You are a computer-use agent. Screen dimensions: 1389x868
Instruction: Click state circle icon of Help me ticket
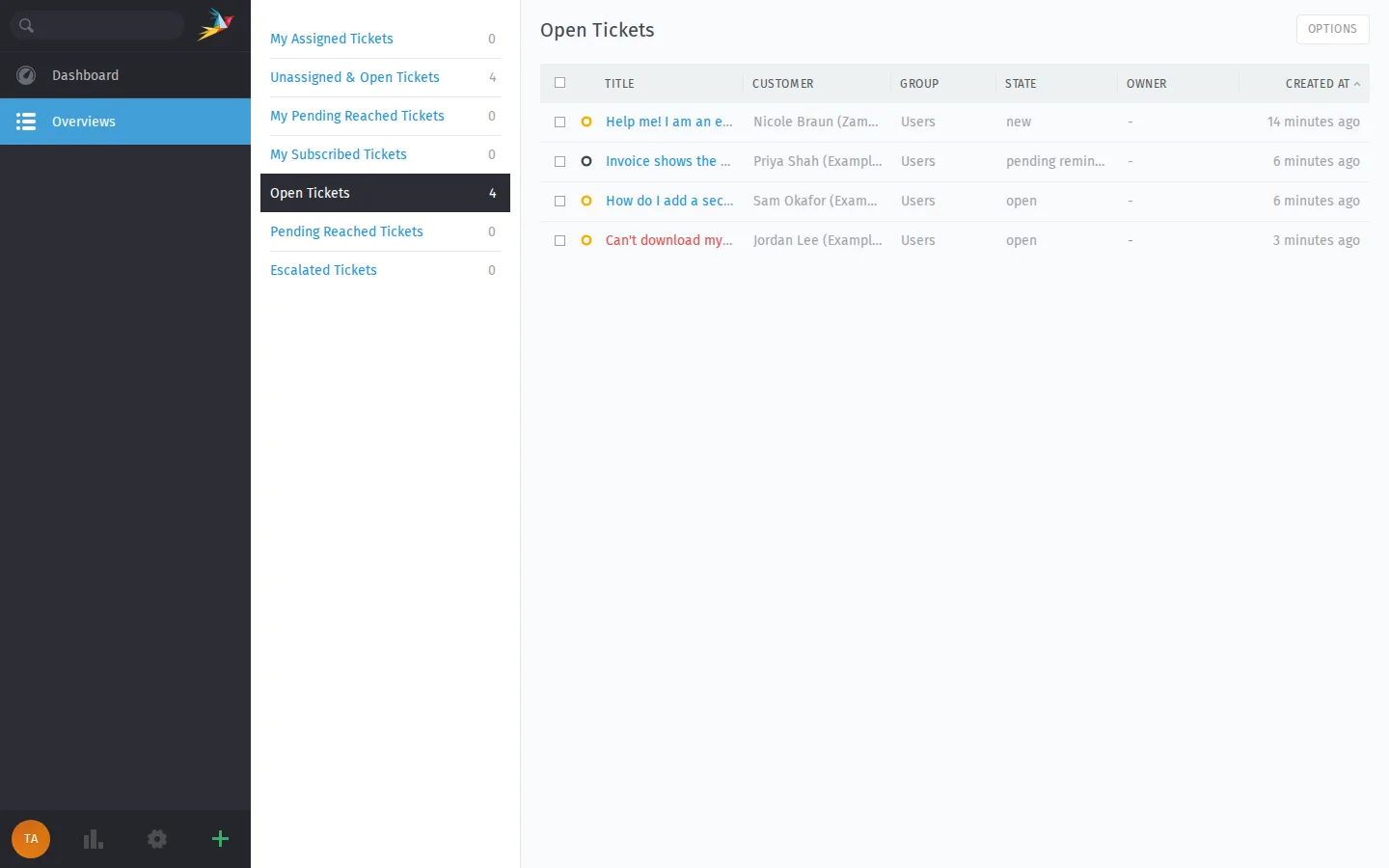pos(586,122)
